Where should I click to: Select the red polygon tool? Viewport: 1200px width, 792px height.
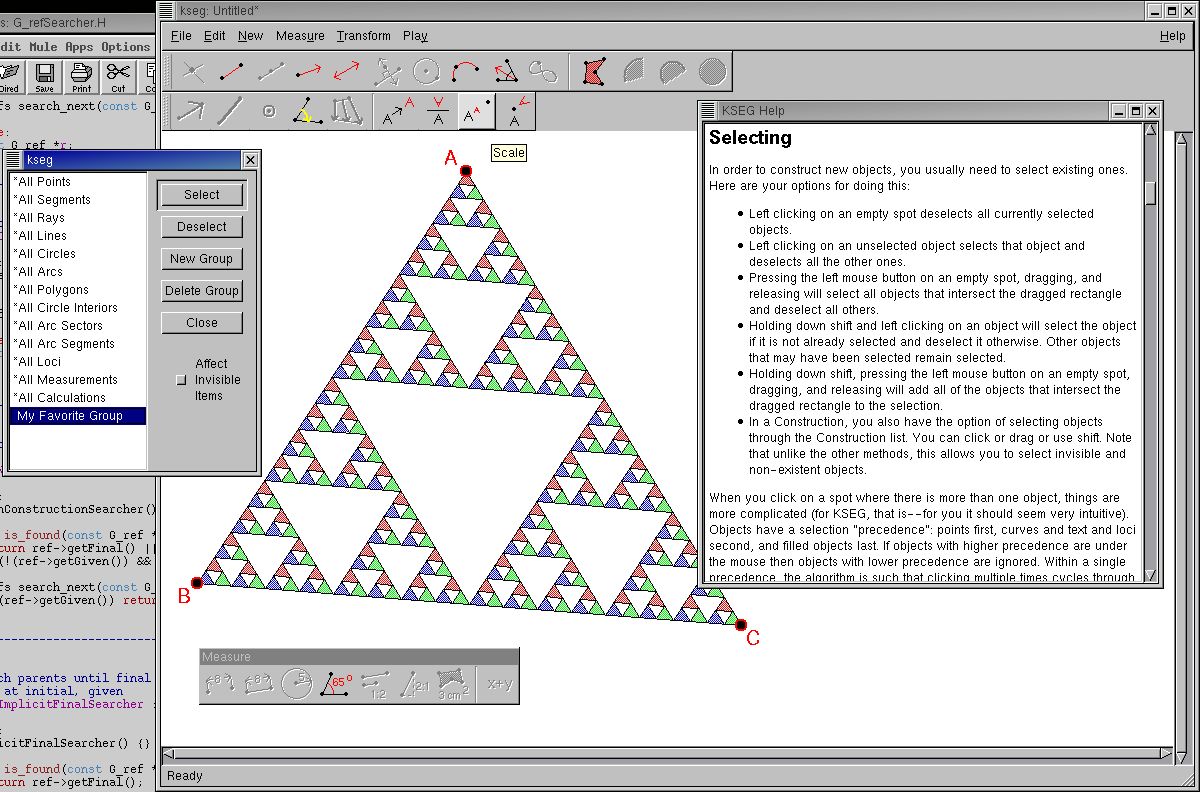(x=594, y=71)
